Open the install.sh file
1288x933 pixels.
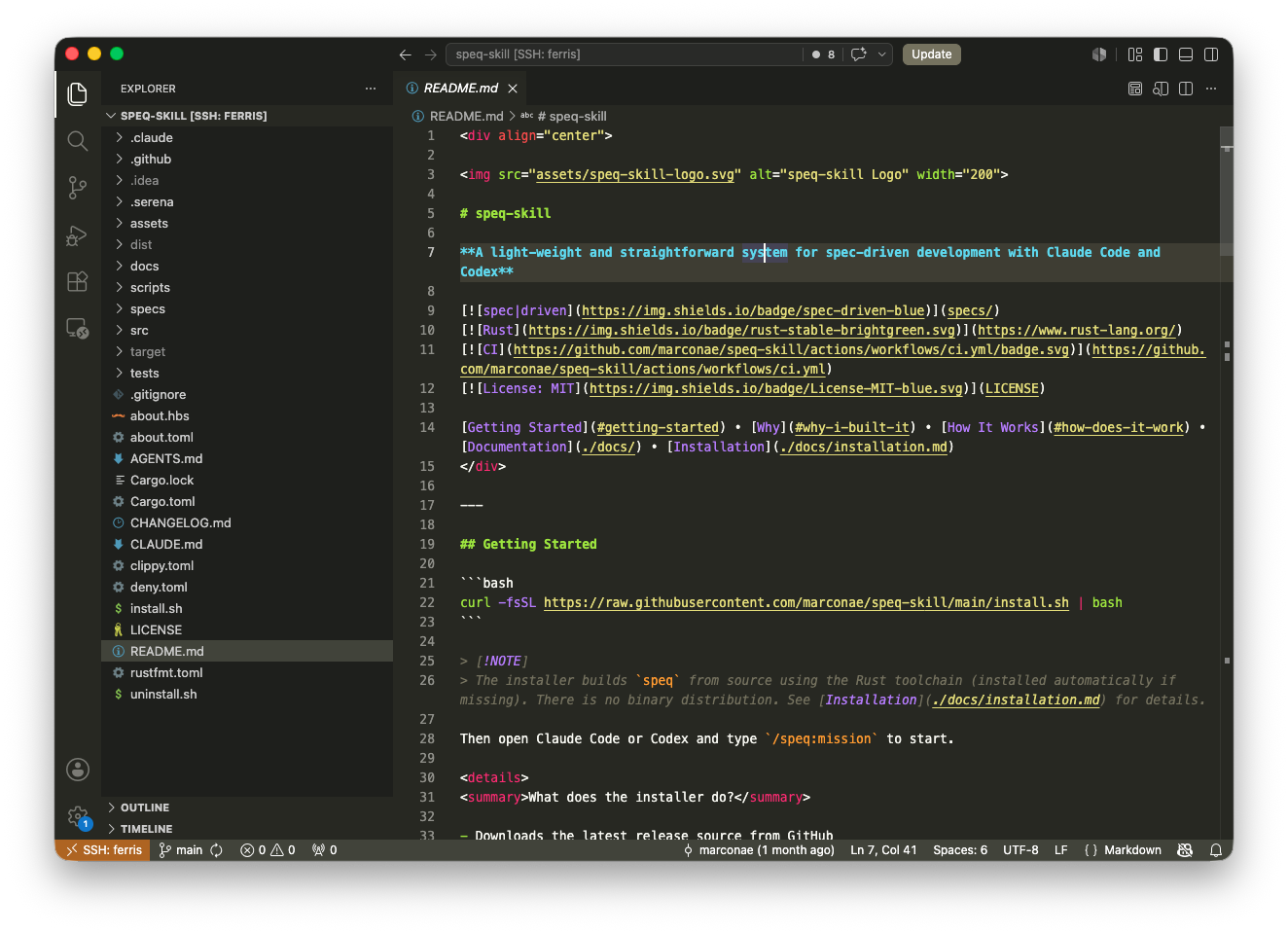coord(247,608)
